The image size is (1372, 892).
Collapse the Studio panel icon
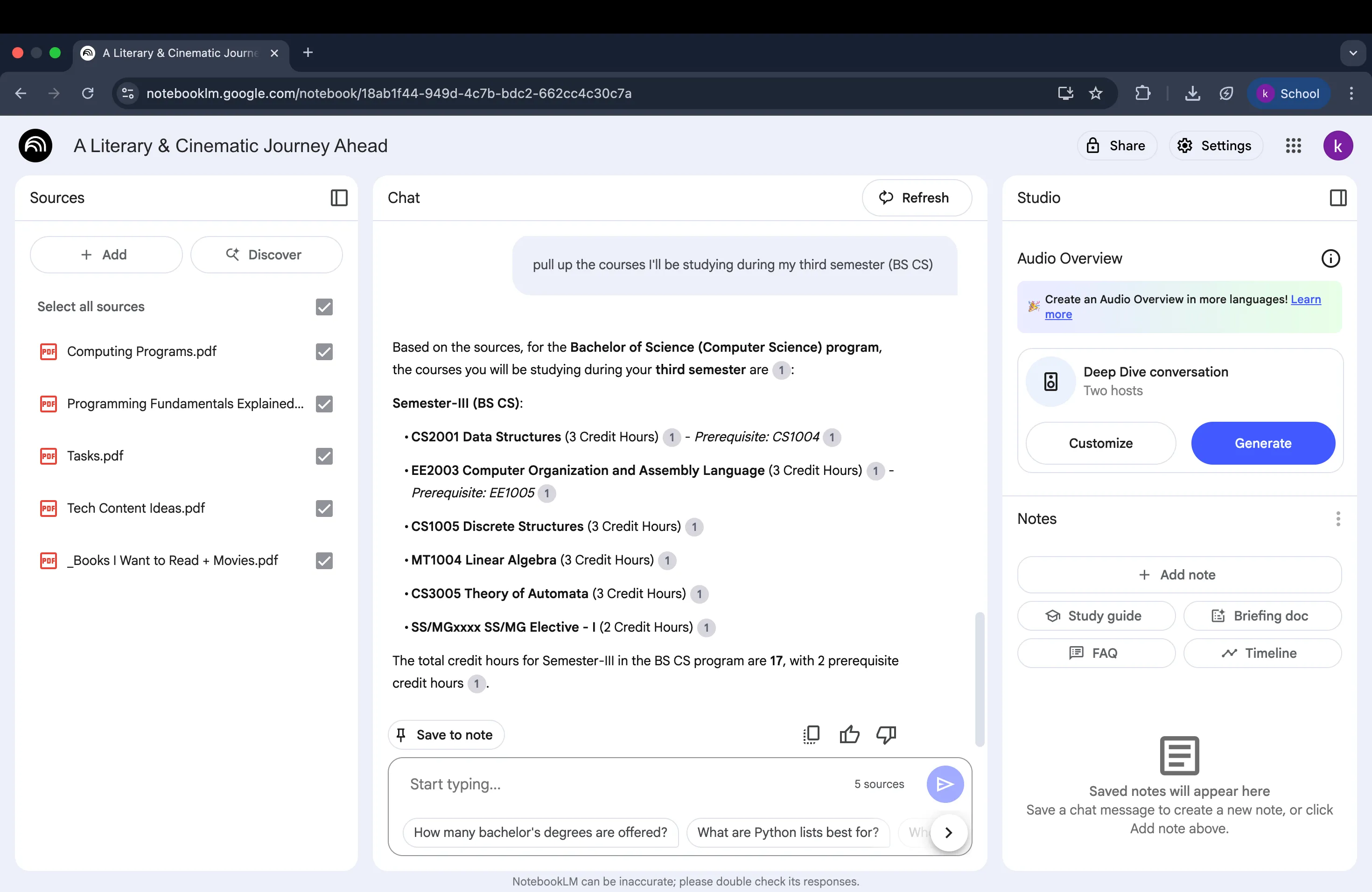tap(1337, 198)
